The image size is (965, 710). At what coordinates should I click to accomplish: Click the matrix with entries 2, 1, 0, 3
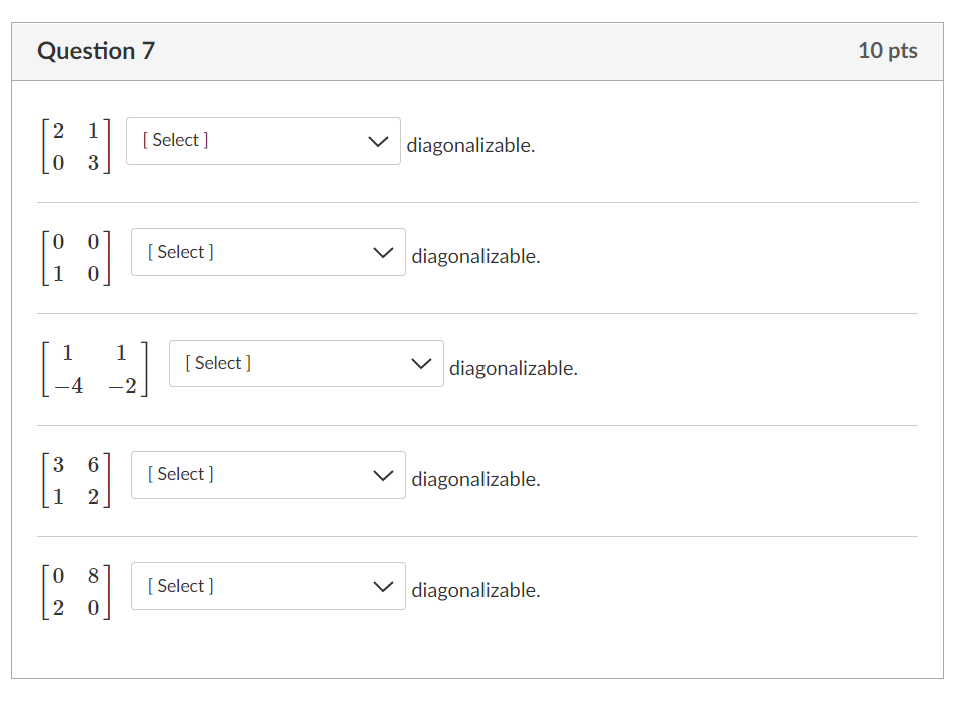click(76, 146)
